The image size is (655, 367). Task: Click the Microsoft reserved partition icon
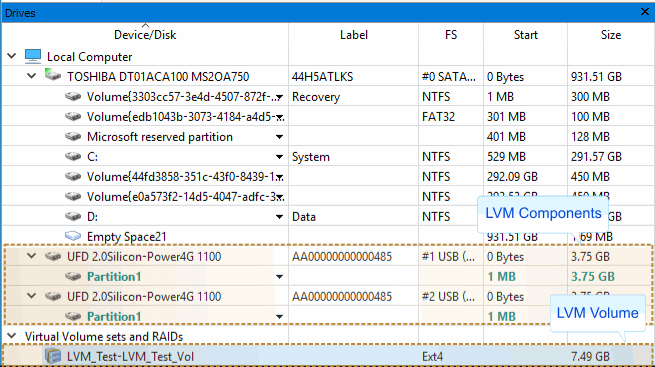click(73, 137)
